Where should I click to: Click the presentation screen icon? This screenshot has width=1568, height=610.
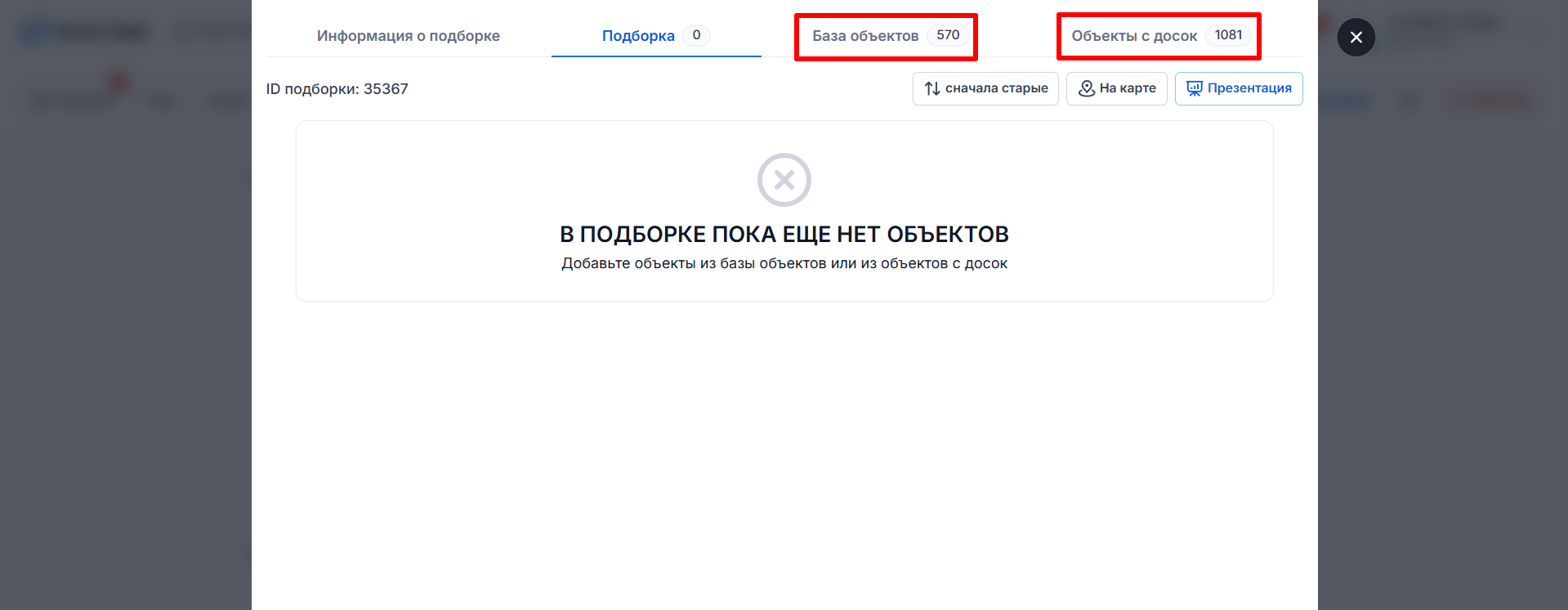[1194, 88]
